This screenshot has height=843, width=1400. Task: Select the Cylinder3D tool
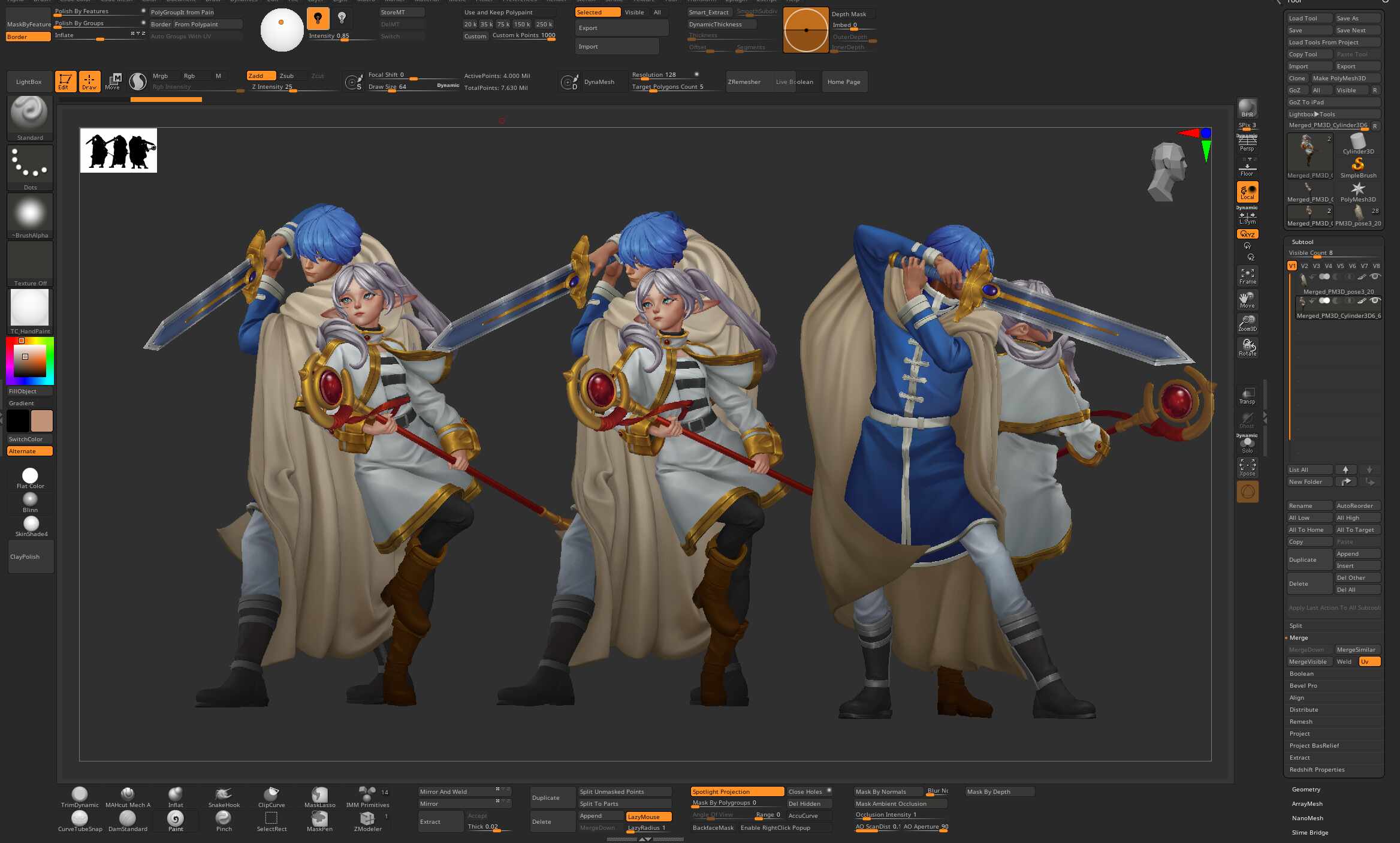pos(1358,143)
